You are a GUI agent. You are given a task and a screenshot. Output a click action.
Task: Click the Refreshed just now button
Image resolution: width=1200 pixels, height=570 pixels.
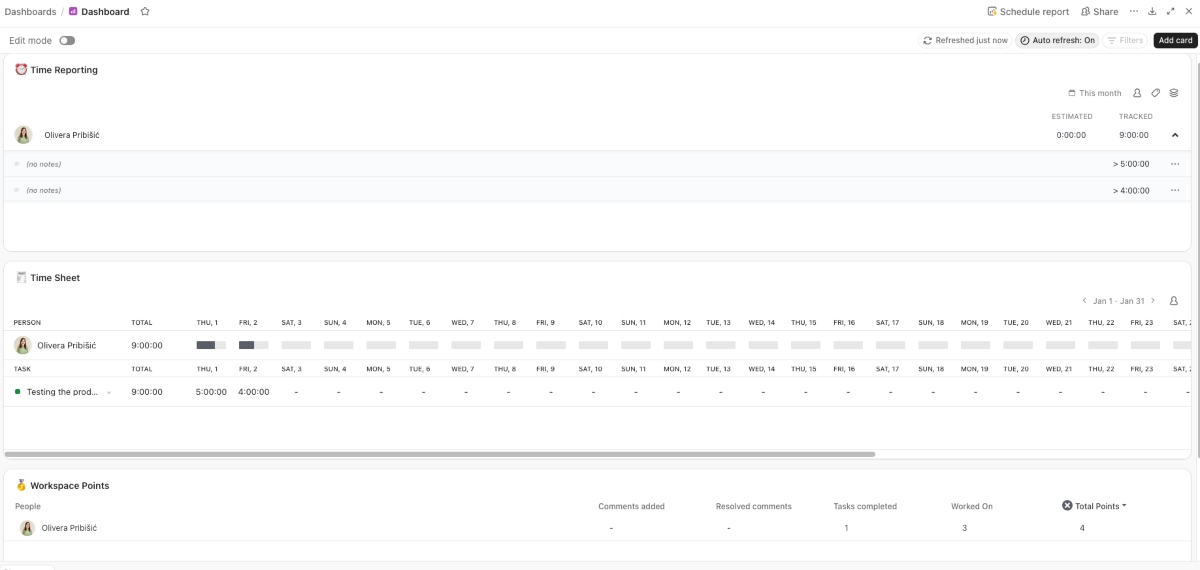click(x=965, y=41)
